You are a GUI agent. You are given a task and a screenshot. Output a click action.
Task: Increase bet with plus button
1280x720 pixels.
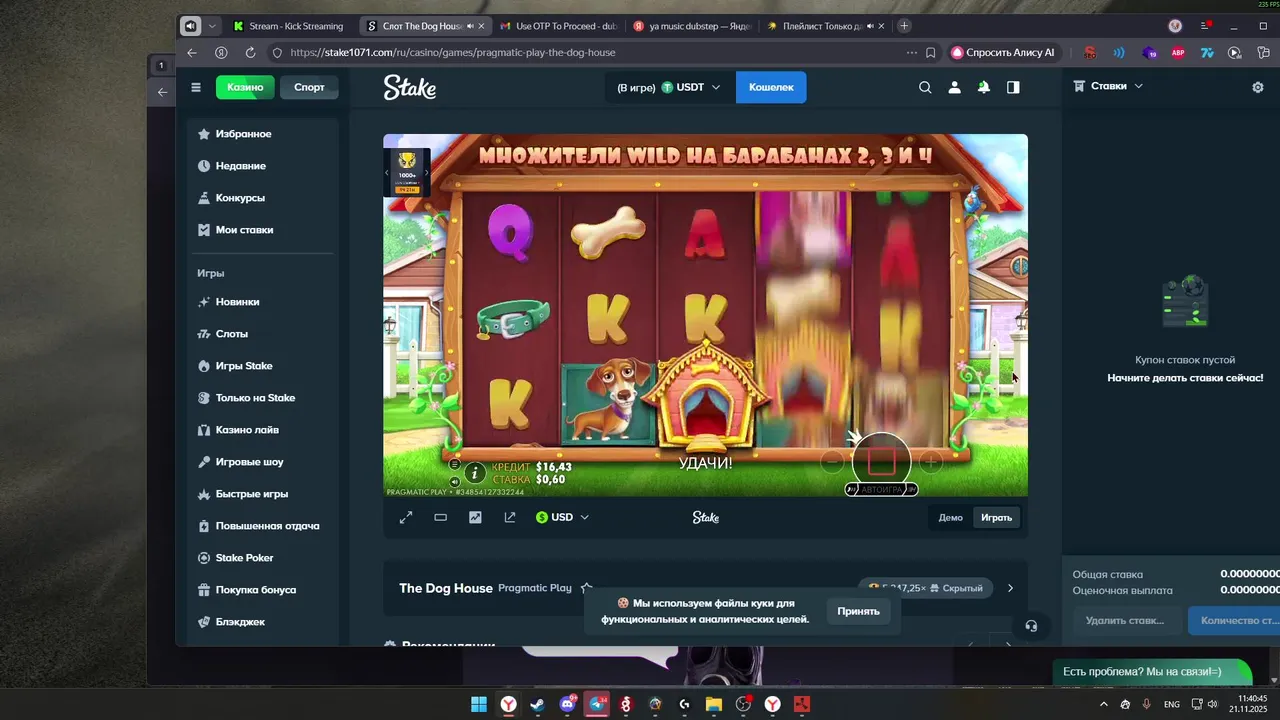coord(930,462)
